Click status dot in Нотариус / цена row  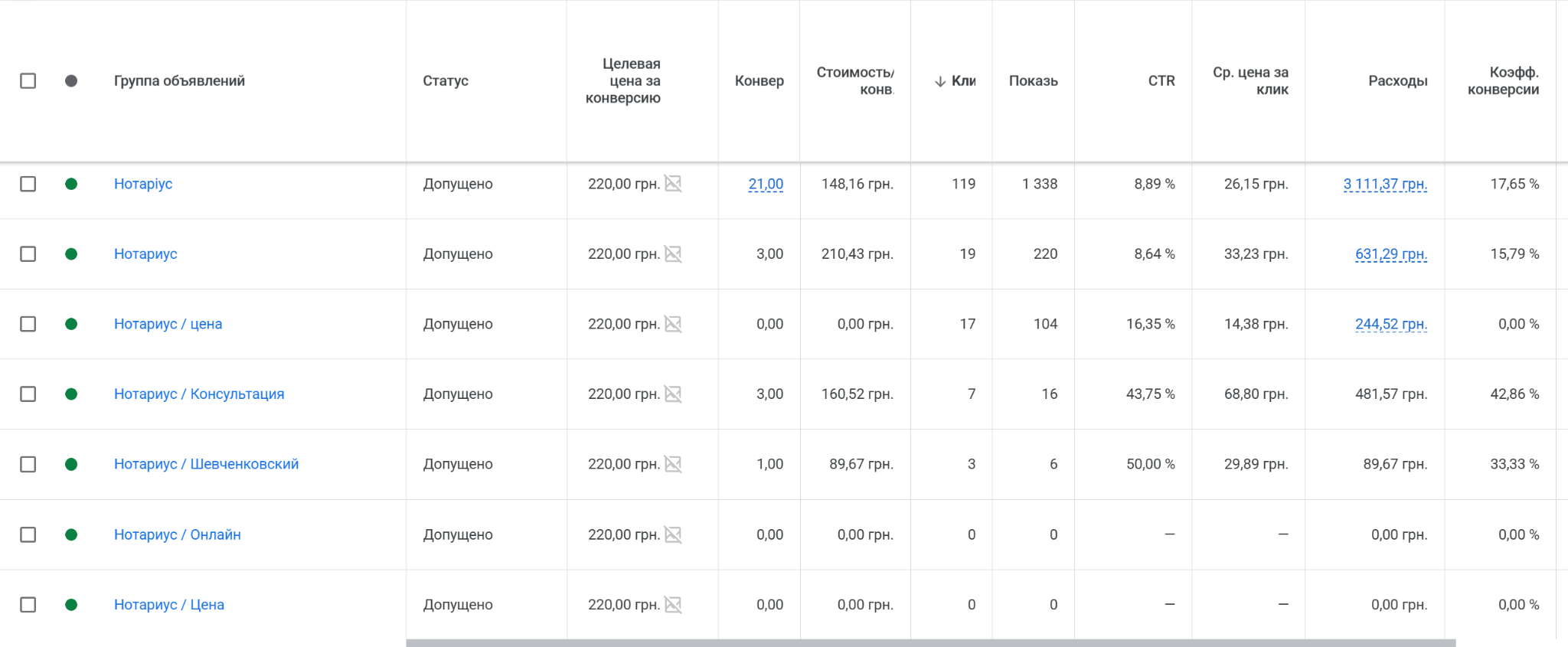(x=71, y=324)
